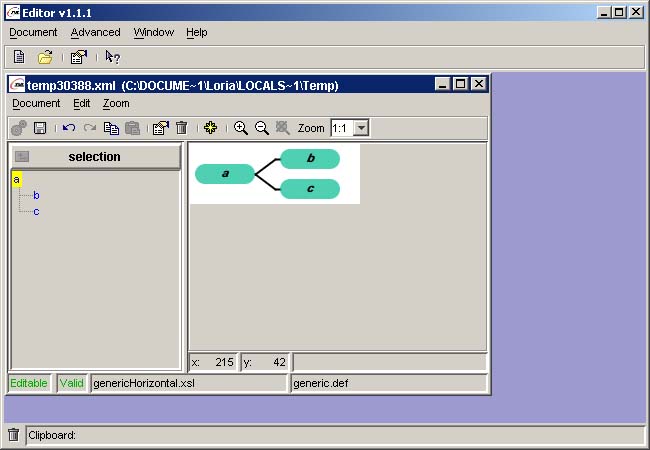Image resolution: width=650 pixels, height=450 pixels.
Task: Zoom out with the magnifier minus icon
Action: [x=262, y=128]
